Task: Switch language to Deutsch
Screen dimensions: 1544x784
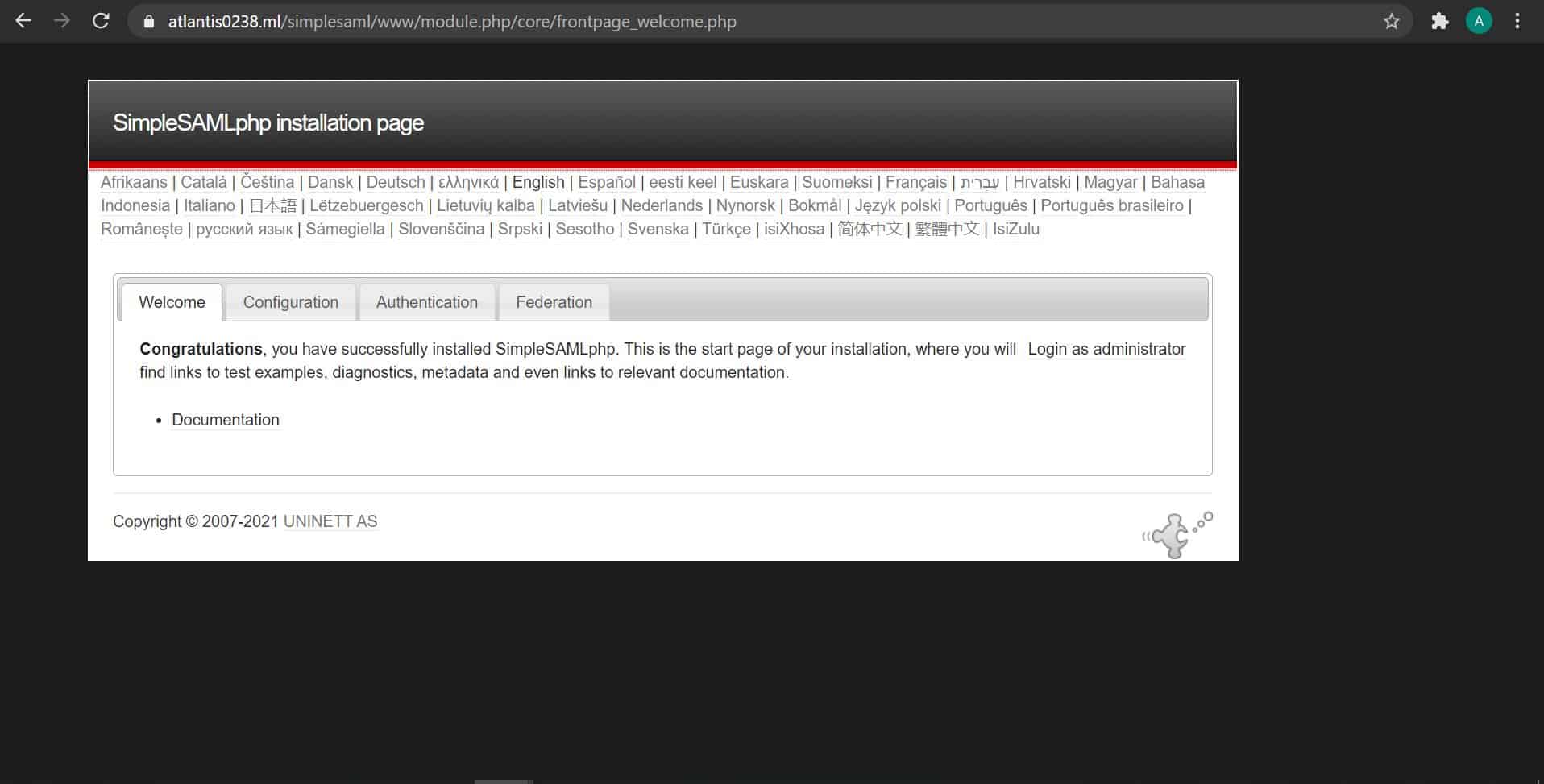Action: point(396,182)
